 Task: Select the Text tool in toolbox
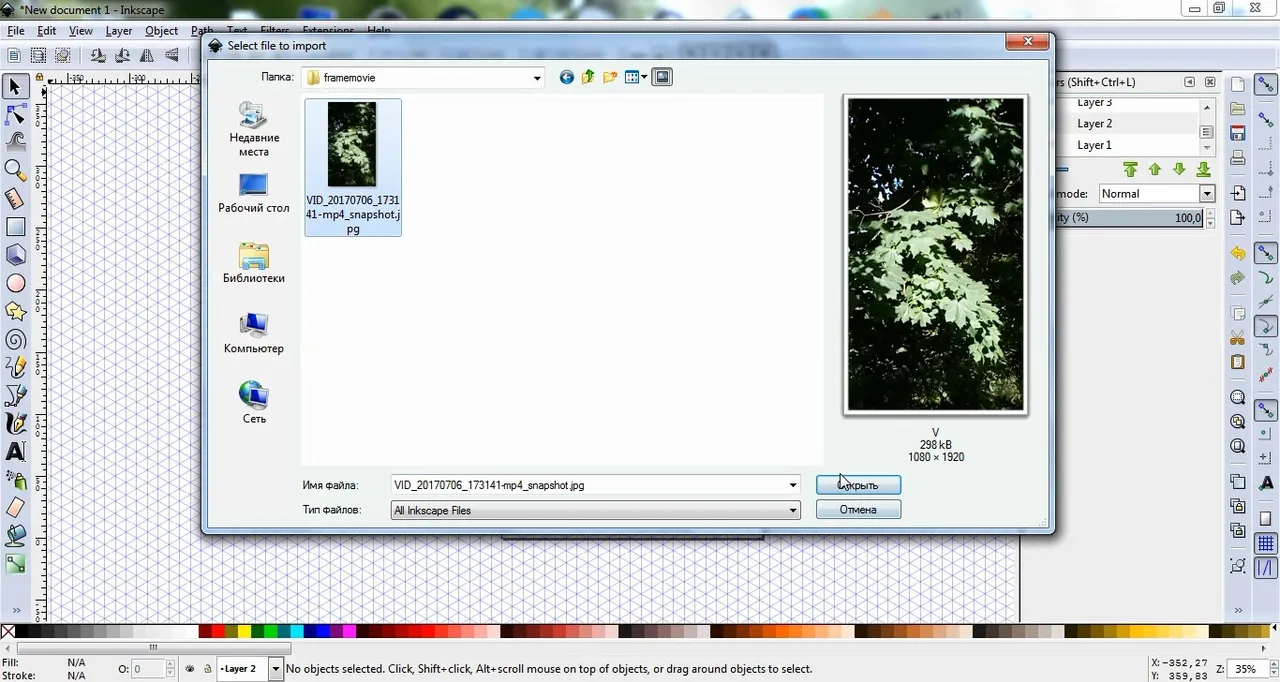point(15,452)
